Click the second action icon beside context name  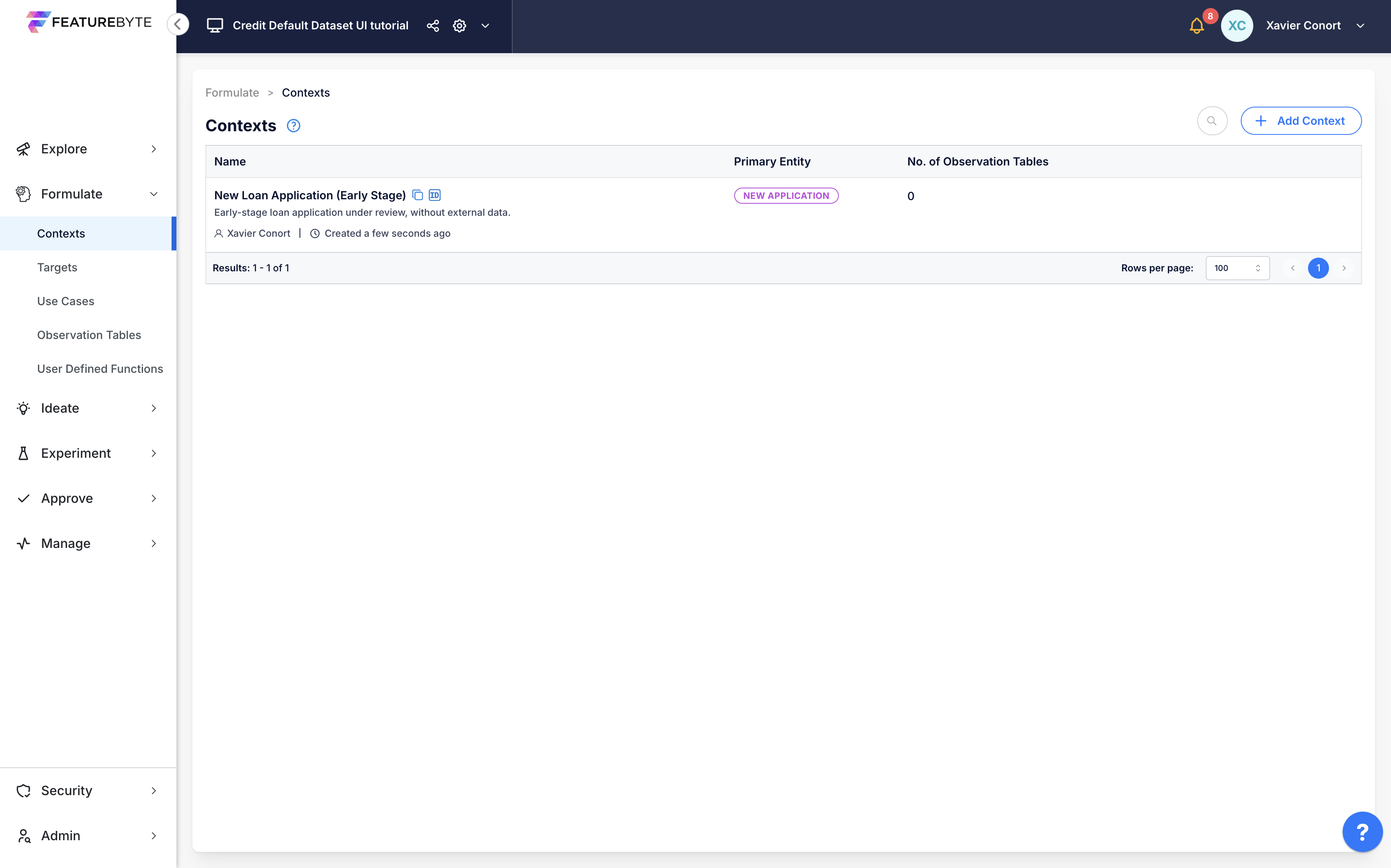(434, 195)
